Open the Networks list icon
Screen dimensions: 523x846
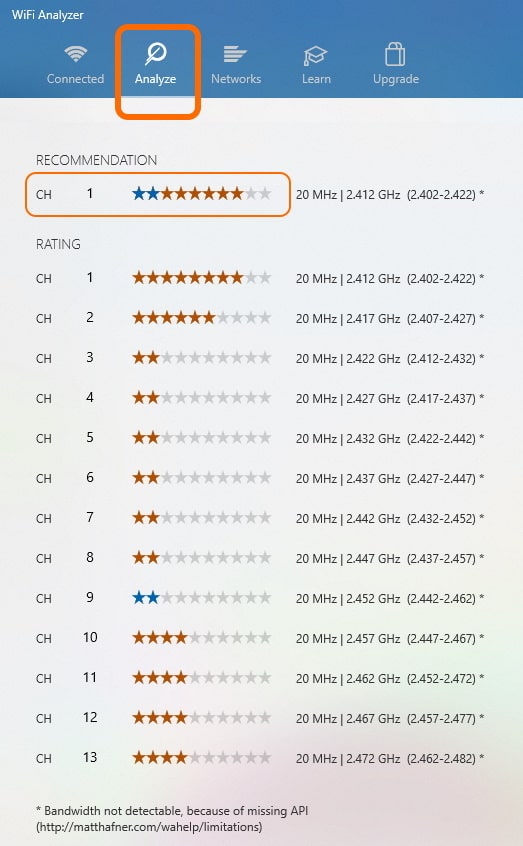click(235, 54)
